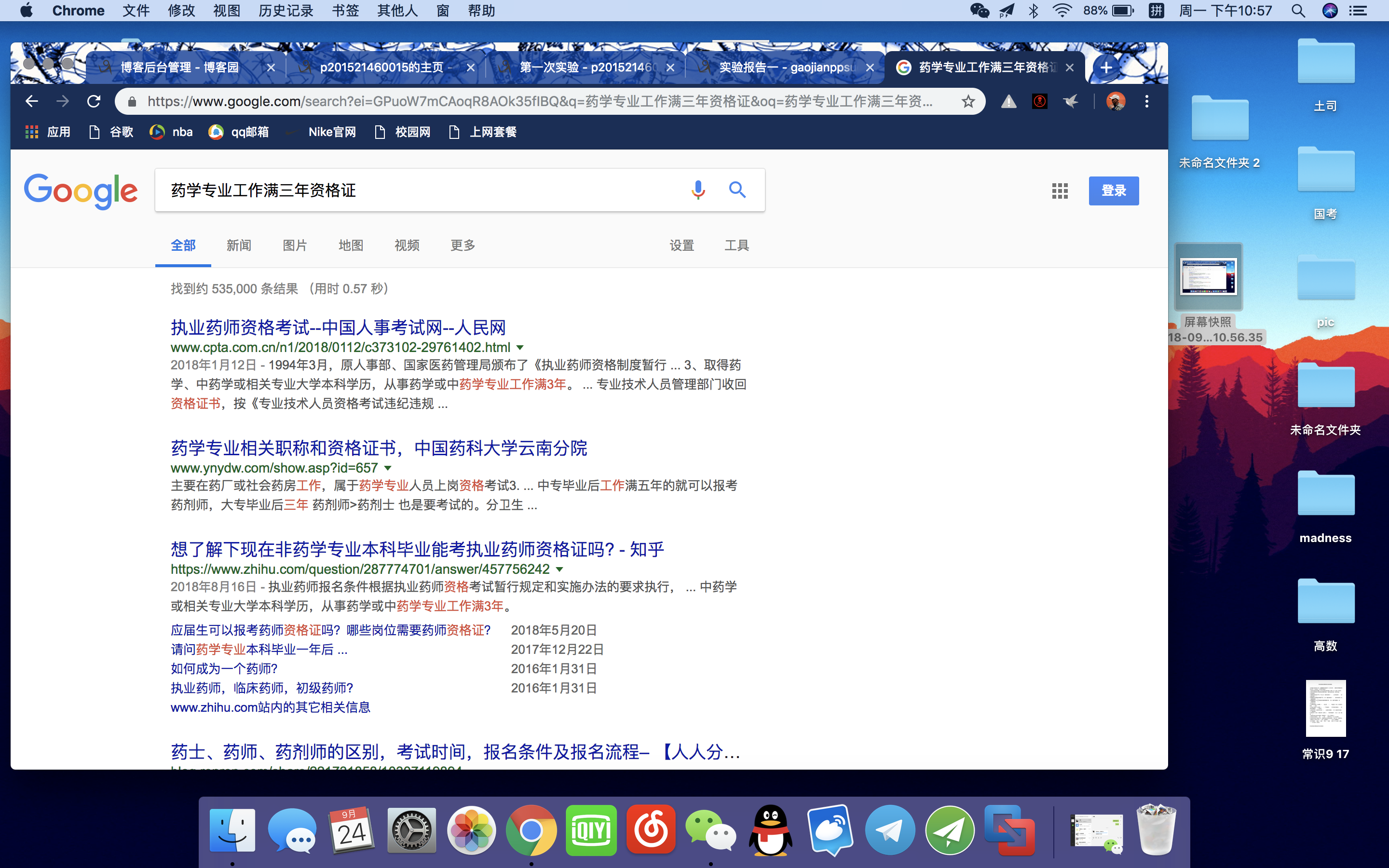The width and height of the screenshot is (1389, 868).
Task: Open the 视图 menu
Action: point(227,11)
